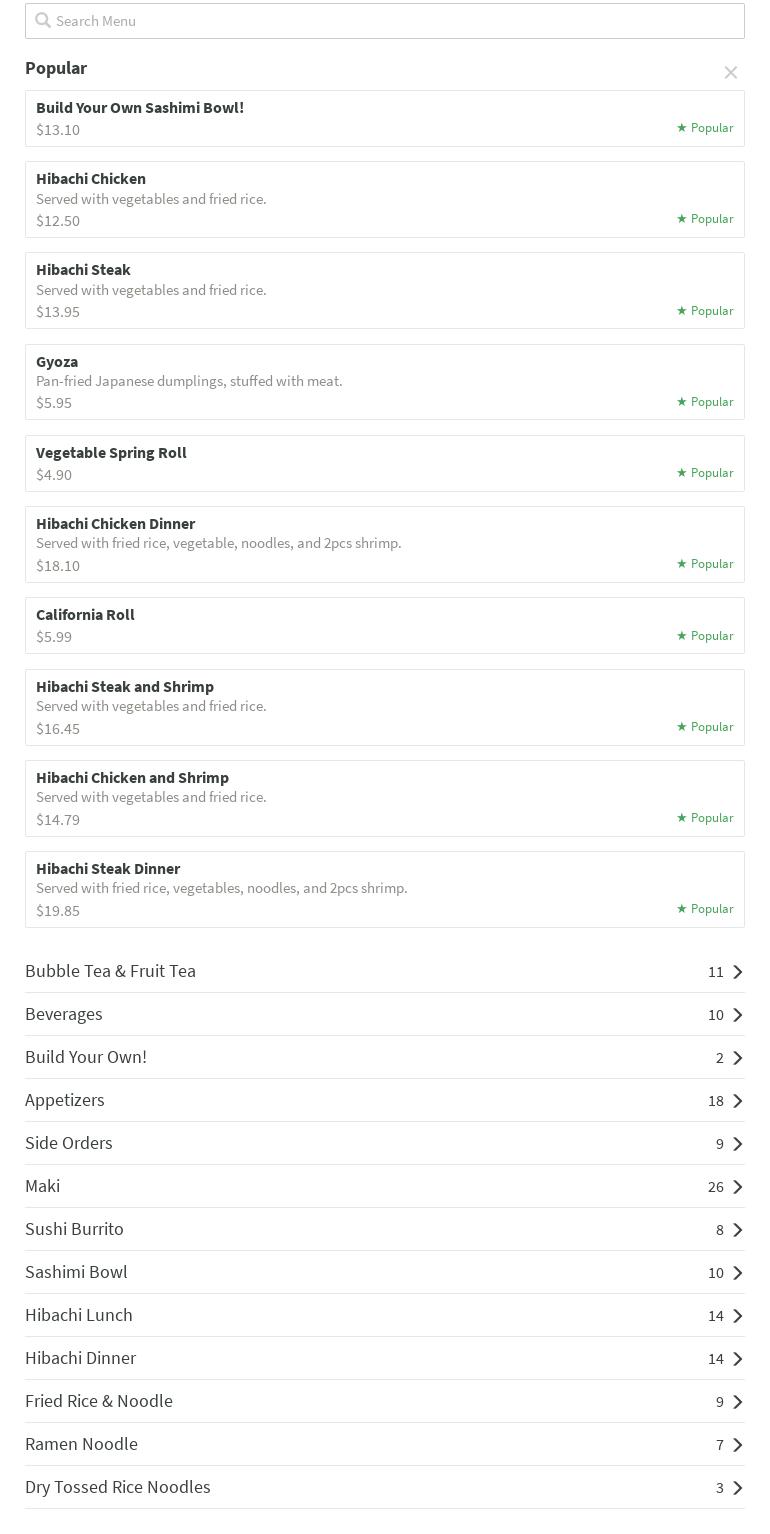The image size is (770, 1534).
Task: Click the search magnifier icon
Action: (43, 20)
